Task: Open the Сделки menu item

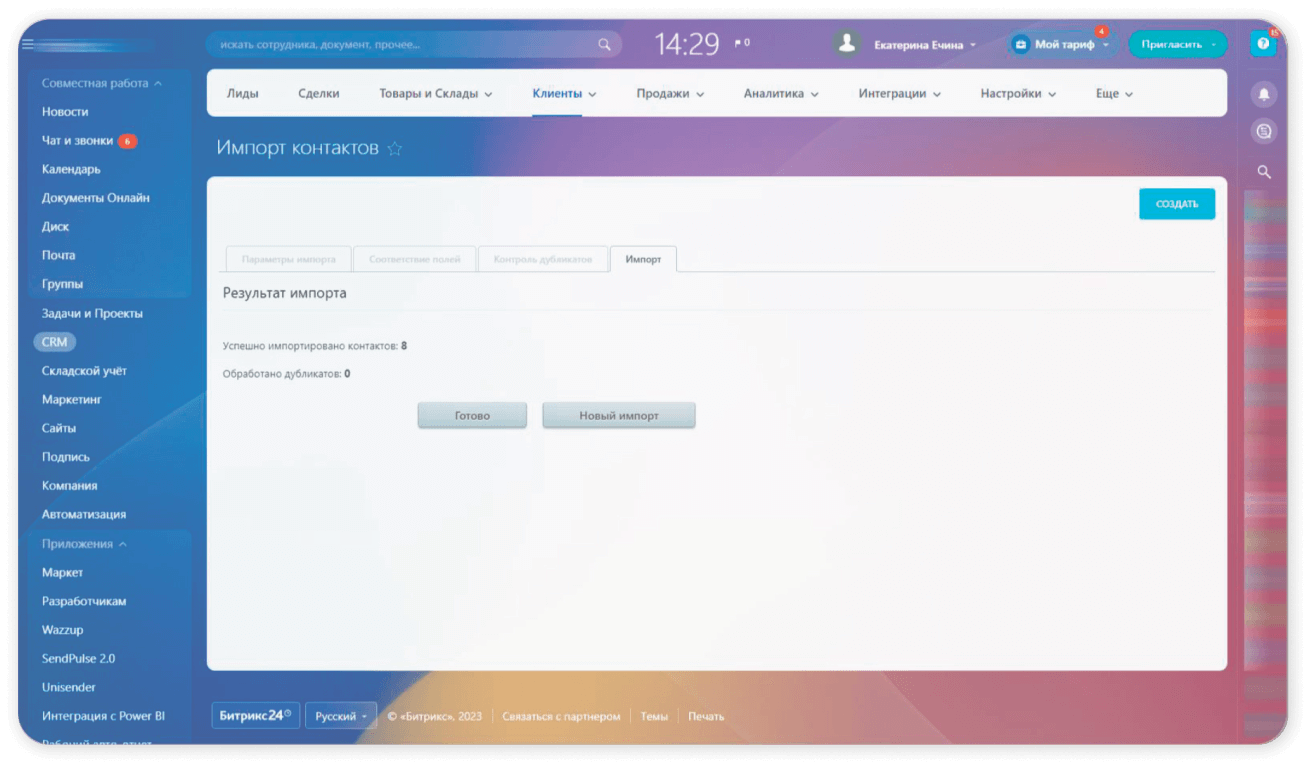Action: 319,94
